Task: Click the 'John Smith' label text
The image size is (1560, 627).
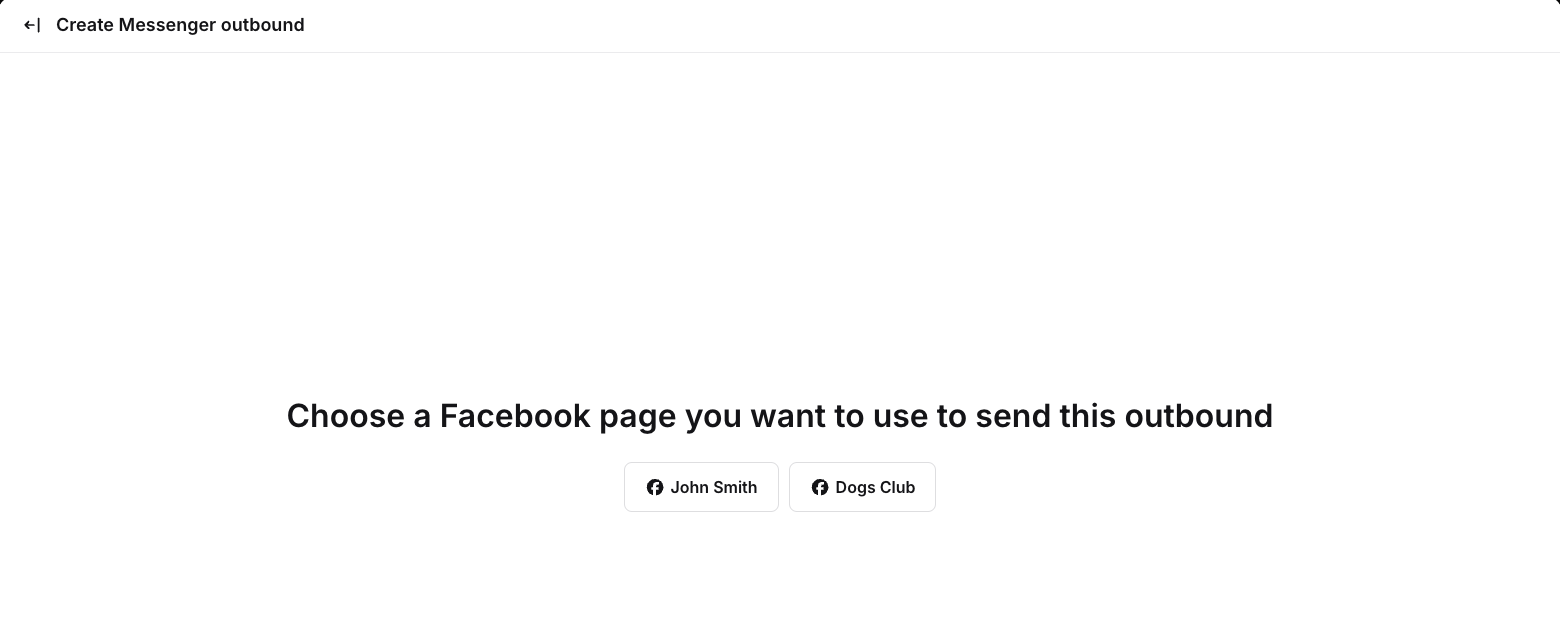Action: (x=713, y=487)
